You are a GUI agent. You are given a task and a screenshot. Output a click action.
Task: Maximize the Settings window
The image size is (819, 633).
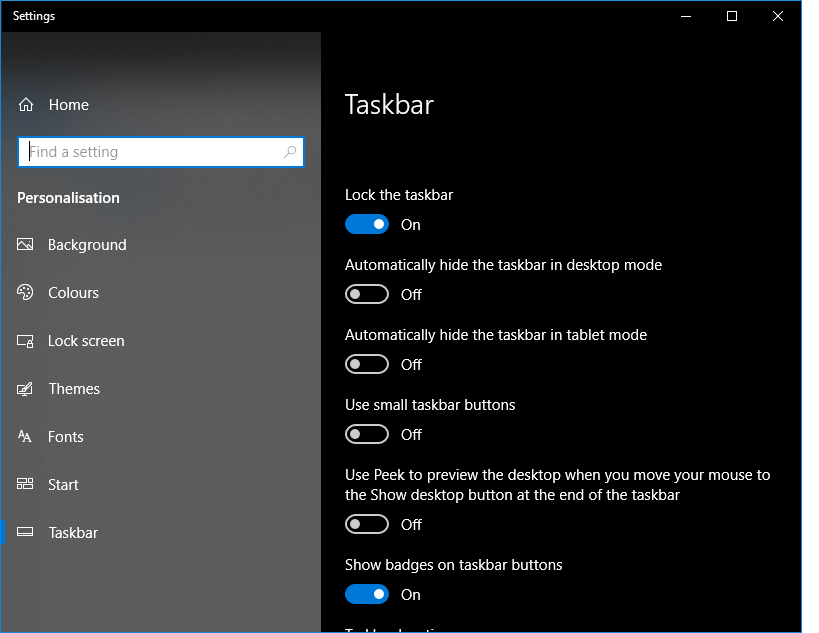click(732, 16)
